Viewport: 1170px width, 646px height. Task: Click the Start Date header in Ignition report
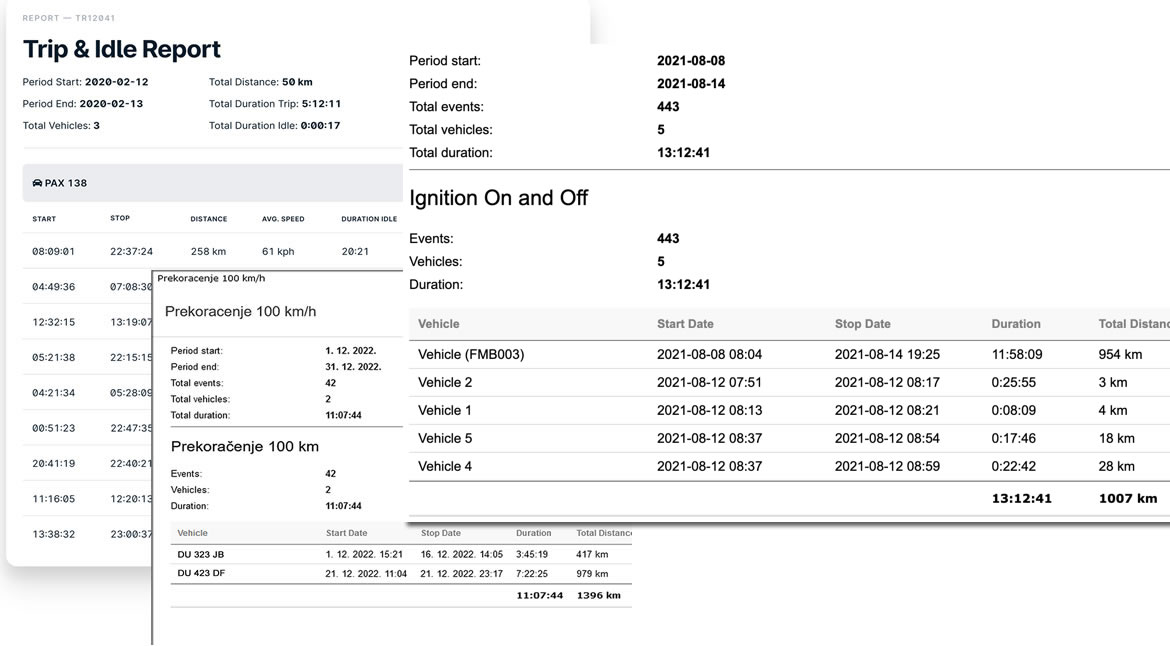685,324
